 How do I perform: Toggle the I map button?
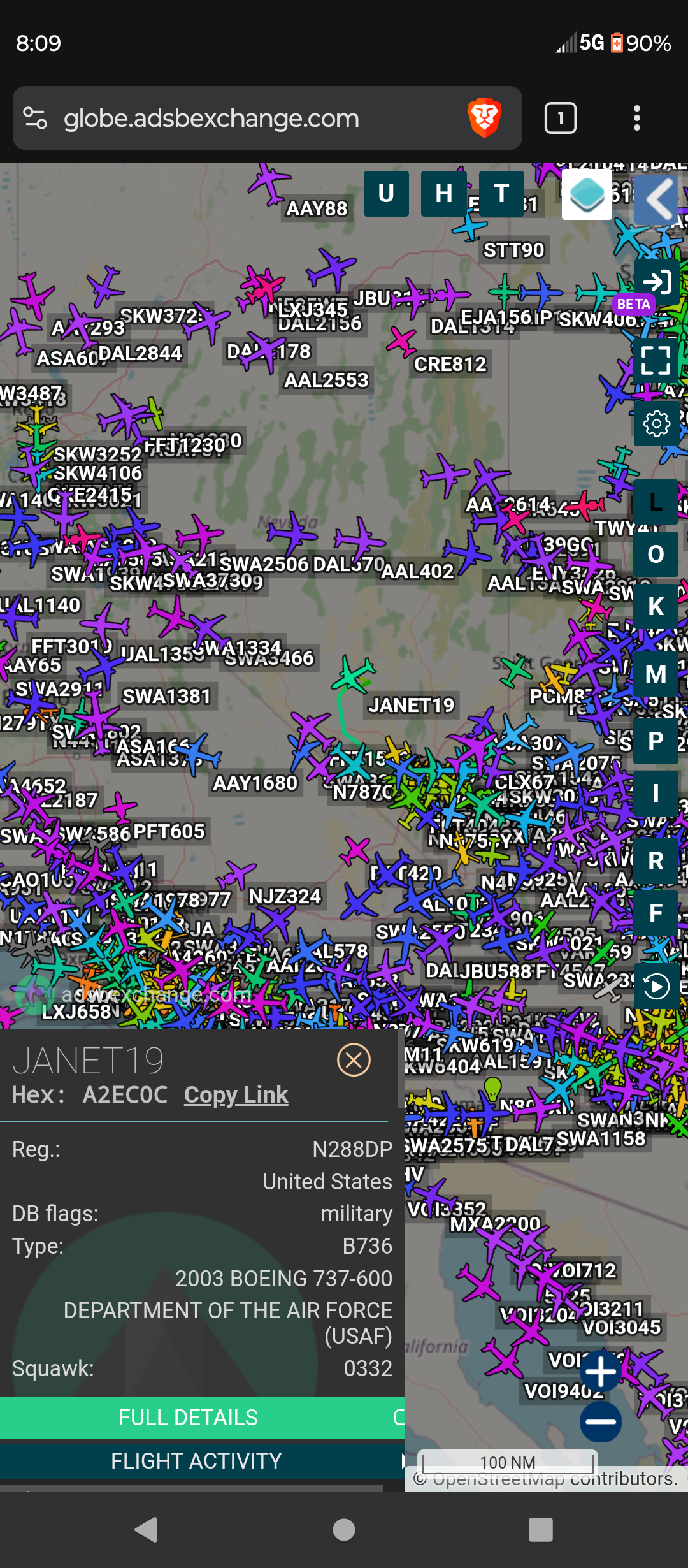pos(656,794)
